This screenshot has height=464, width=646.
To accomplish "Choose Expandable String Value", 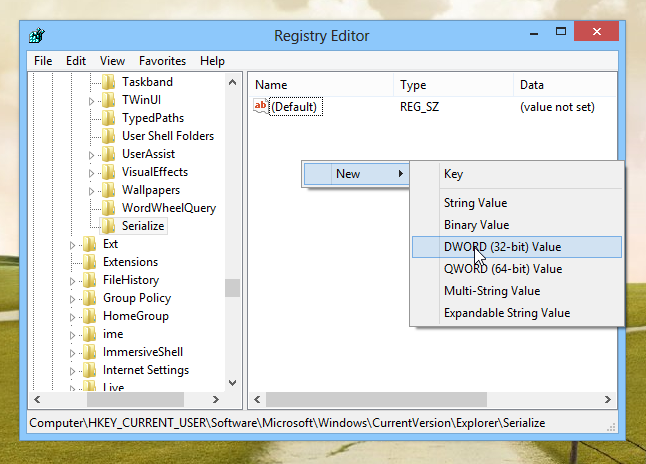I will (x=517, y=313).
